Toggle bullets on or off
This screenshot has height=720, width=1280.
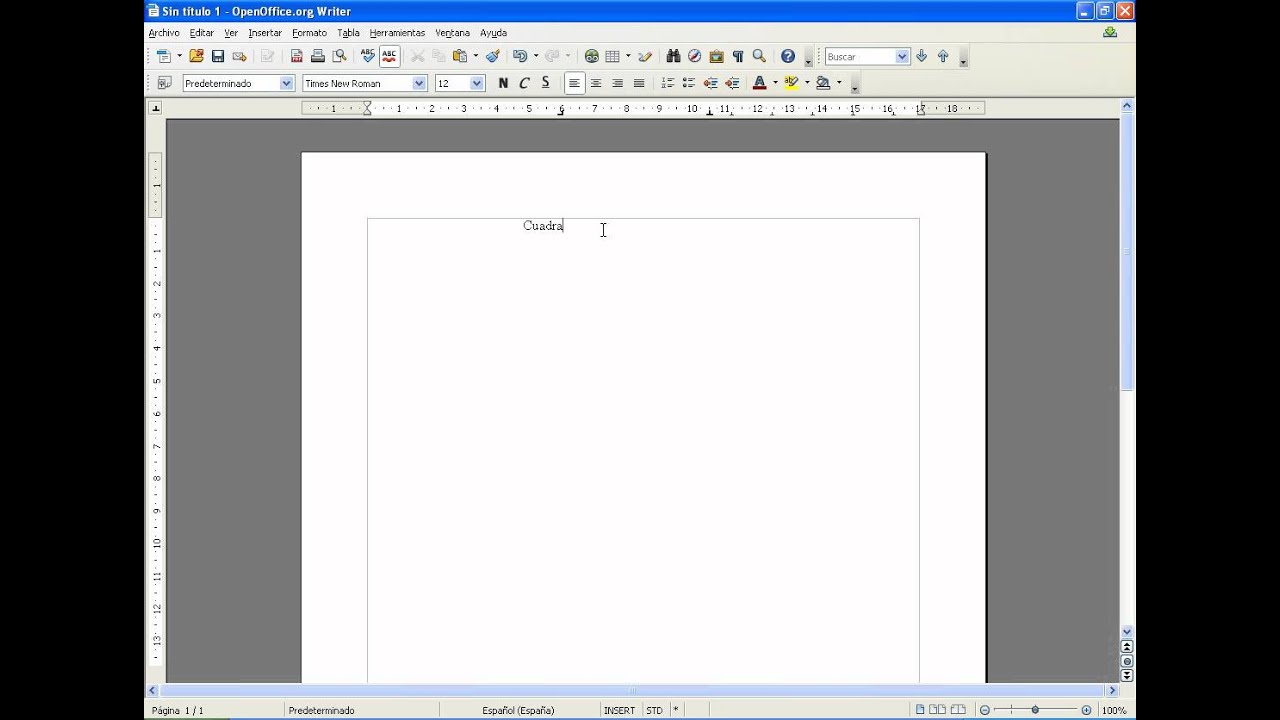click(689, 83)
